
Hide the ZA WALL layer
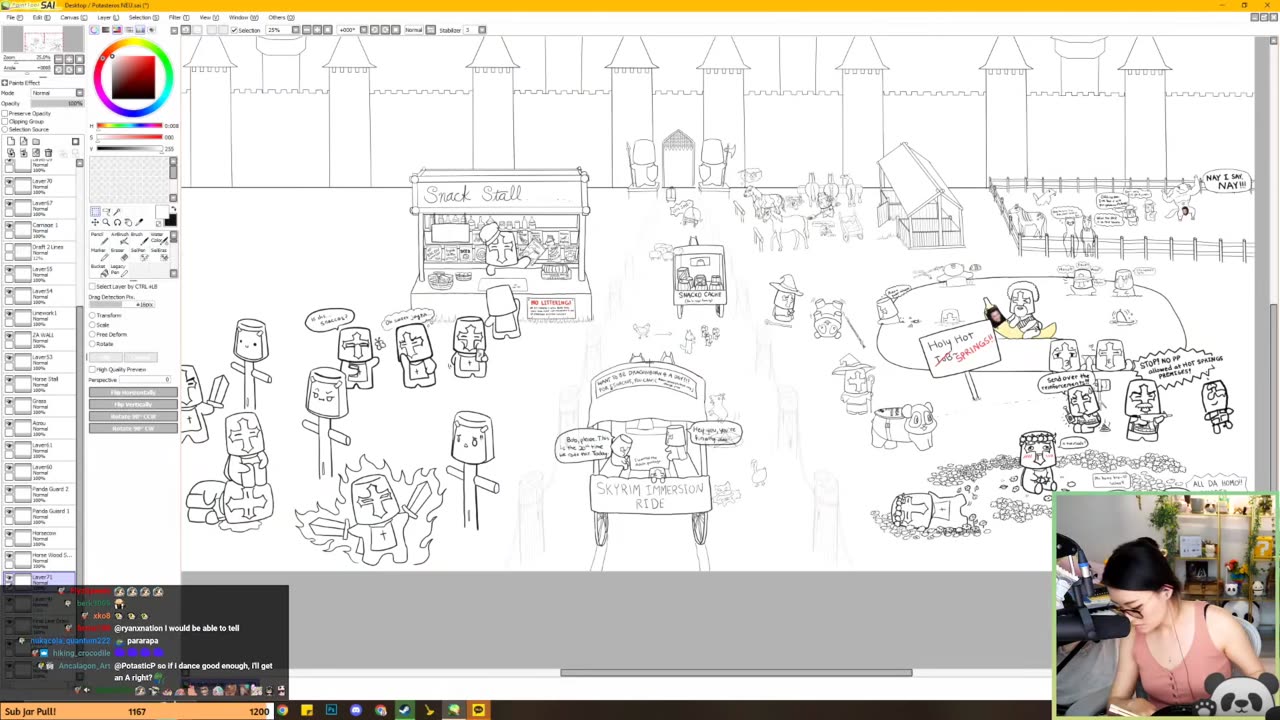(x=9, y=337)
